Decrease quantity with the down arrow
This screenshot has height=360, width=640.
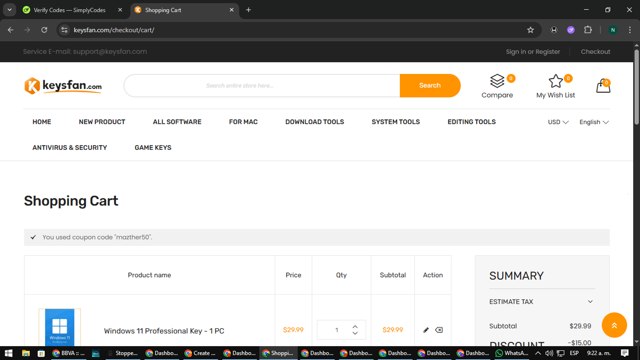coord(355,333)
